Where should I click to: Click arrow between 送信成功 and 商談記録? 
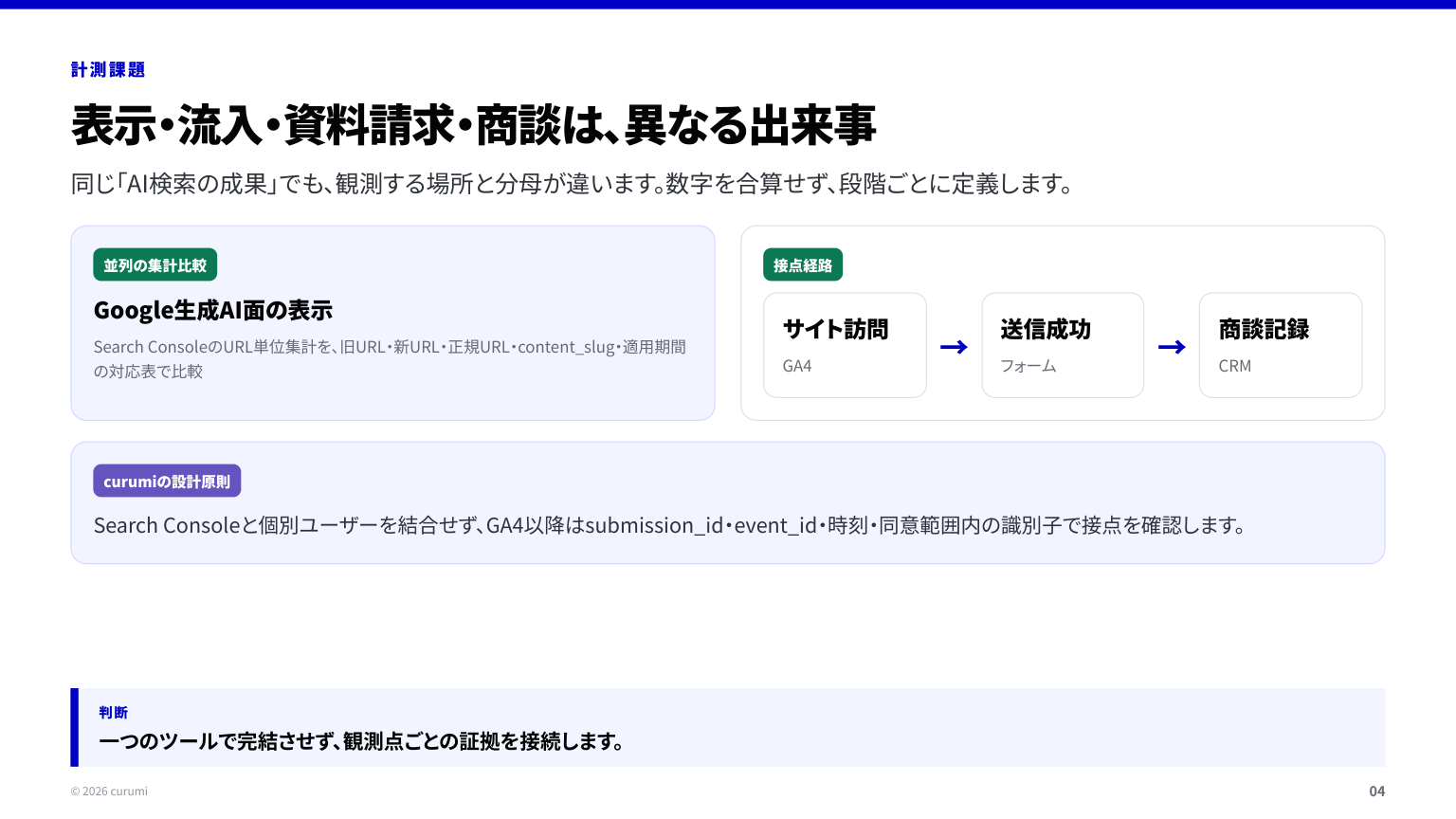[x=1172, y=347]
